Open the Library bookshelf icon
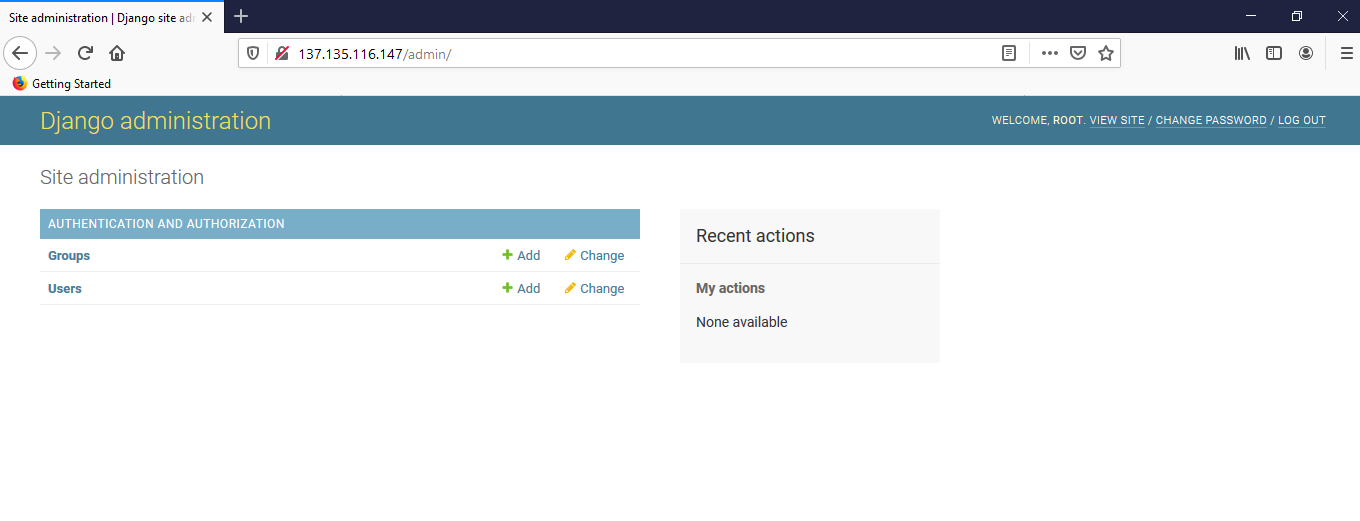 point(1242,53)
